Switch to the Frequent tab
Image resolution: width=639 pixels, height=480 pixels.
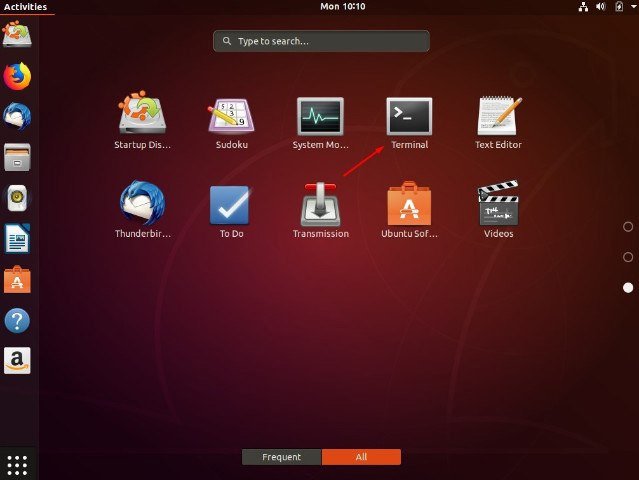point(282,457)
